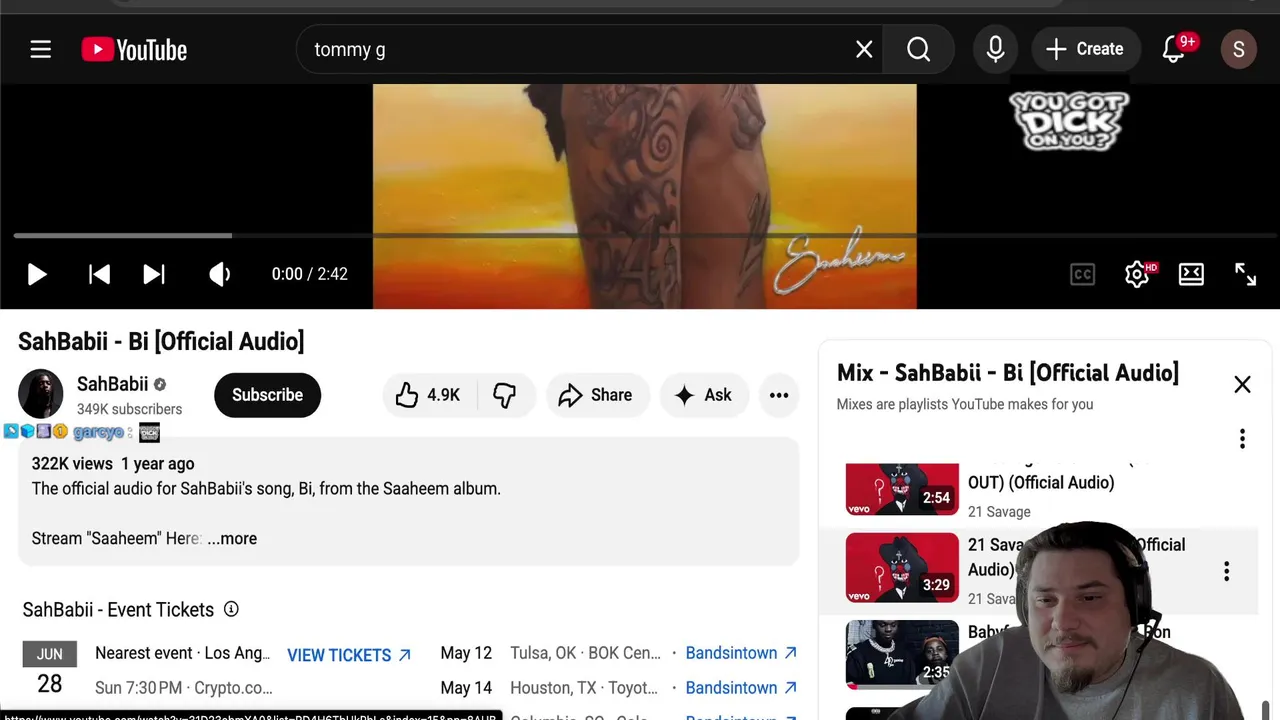Enter full screen mode

1245,274
